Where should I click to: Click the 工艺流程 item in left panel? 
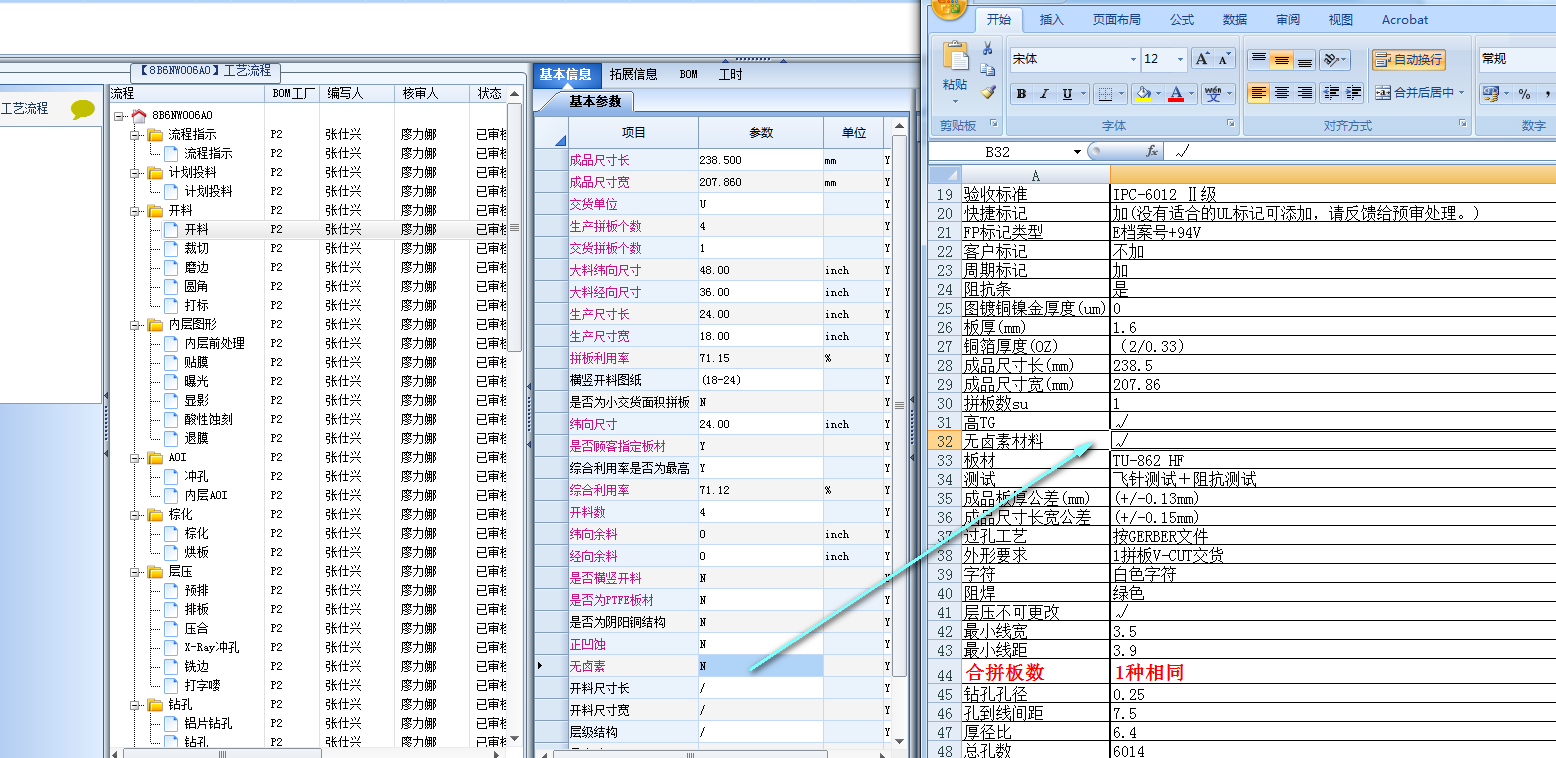pyautogui.click(x=24, y=108)
